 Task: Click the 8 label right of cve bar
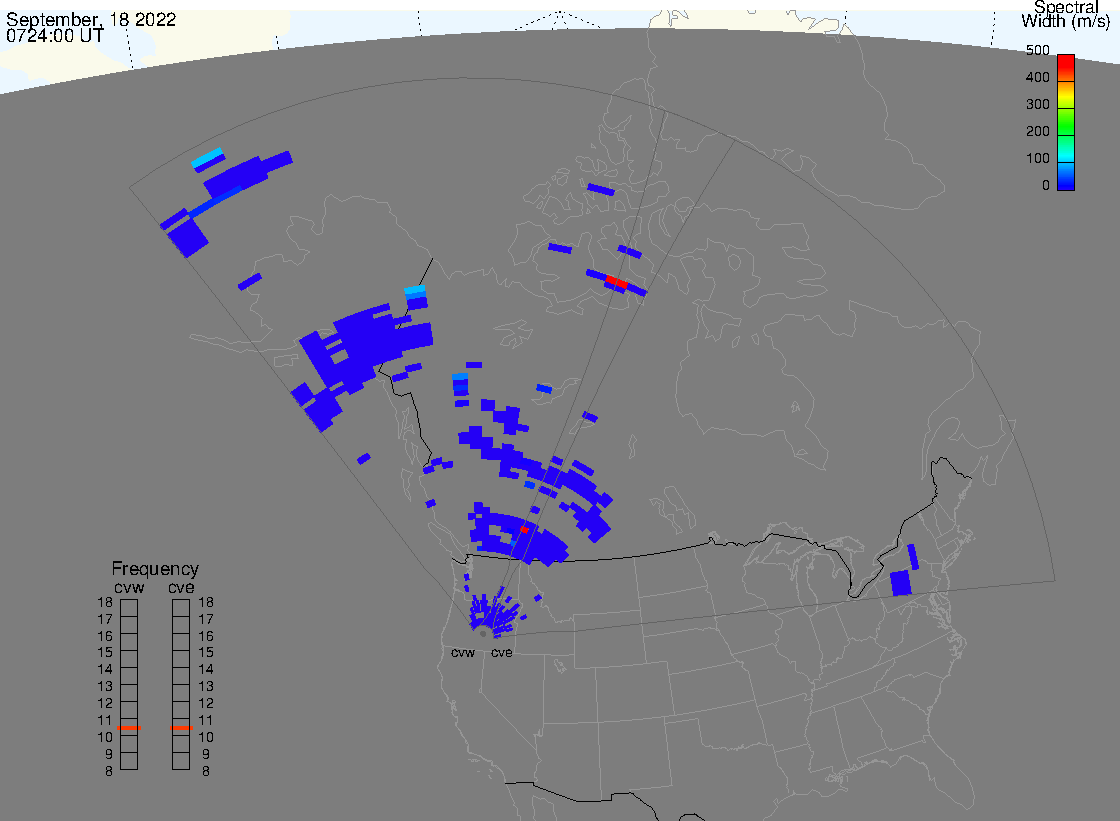click(x=206, y=771)
